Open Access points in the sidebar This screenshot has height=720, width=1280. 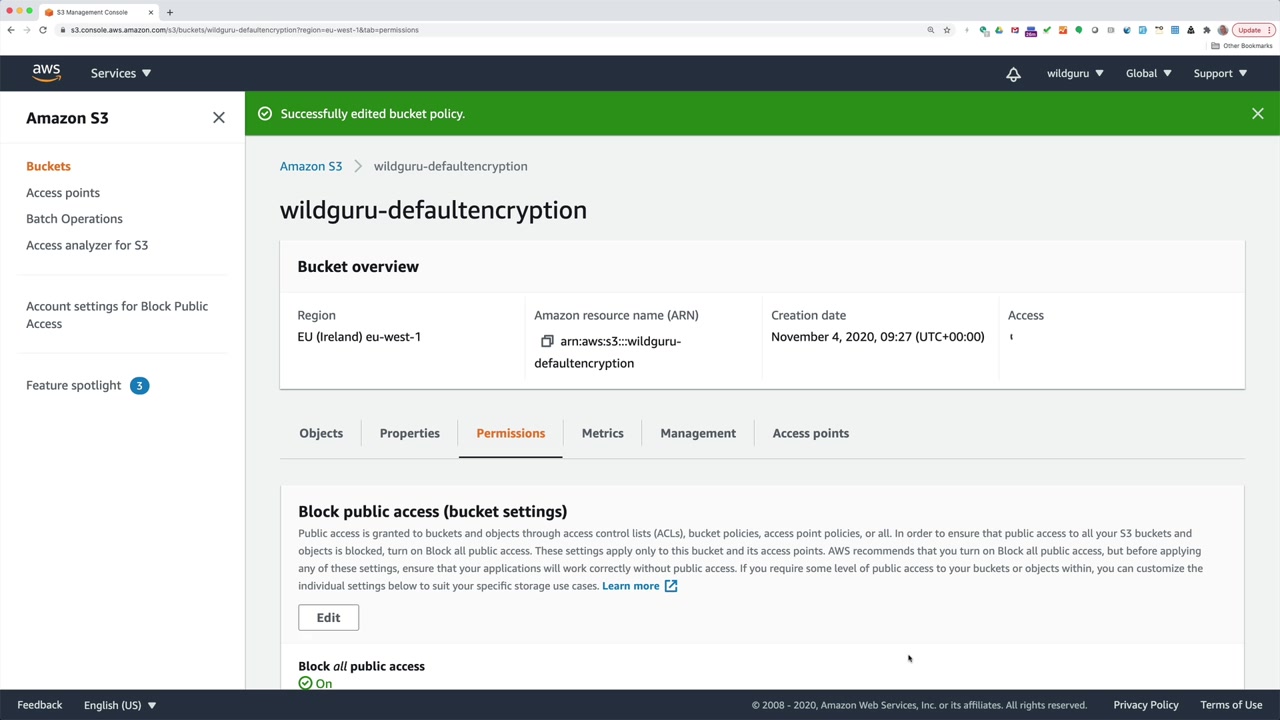pyautogui.click(x=63, y=193)
